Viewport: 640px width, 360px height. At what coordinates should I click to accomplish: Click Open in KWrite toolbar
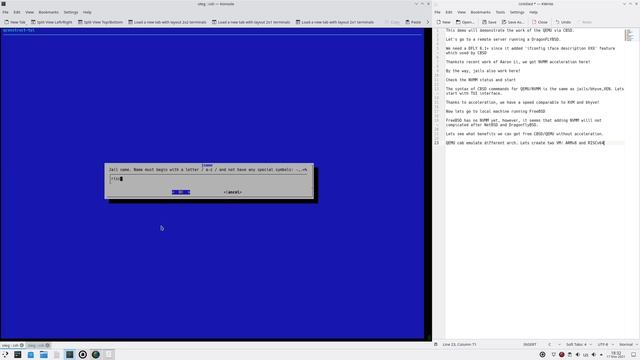[x=465, y=22]
